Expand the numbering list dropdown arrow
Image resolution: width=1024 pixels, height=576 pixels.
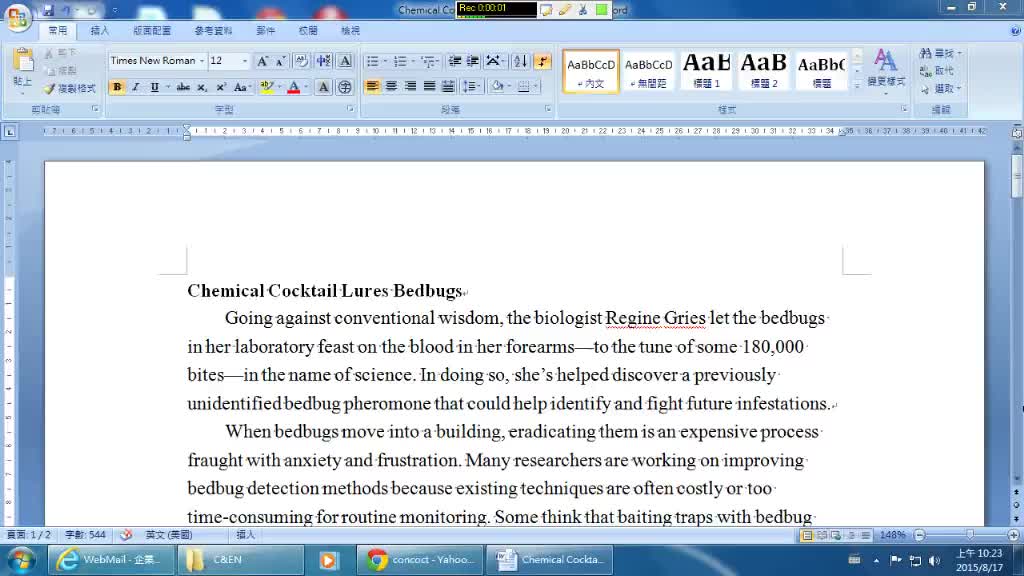click(413, 61)
